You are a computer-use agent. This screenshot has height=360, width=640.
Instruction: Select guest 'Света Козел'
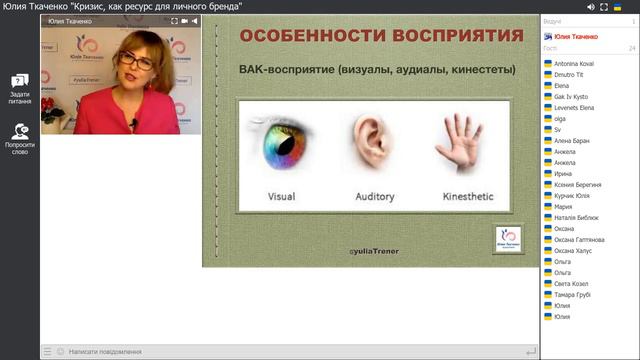coord(571,284)
